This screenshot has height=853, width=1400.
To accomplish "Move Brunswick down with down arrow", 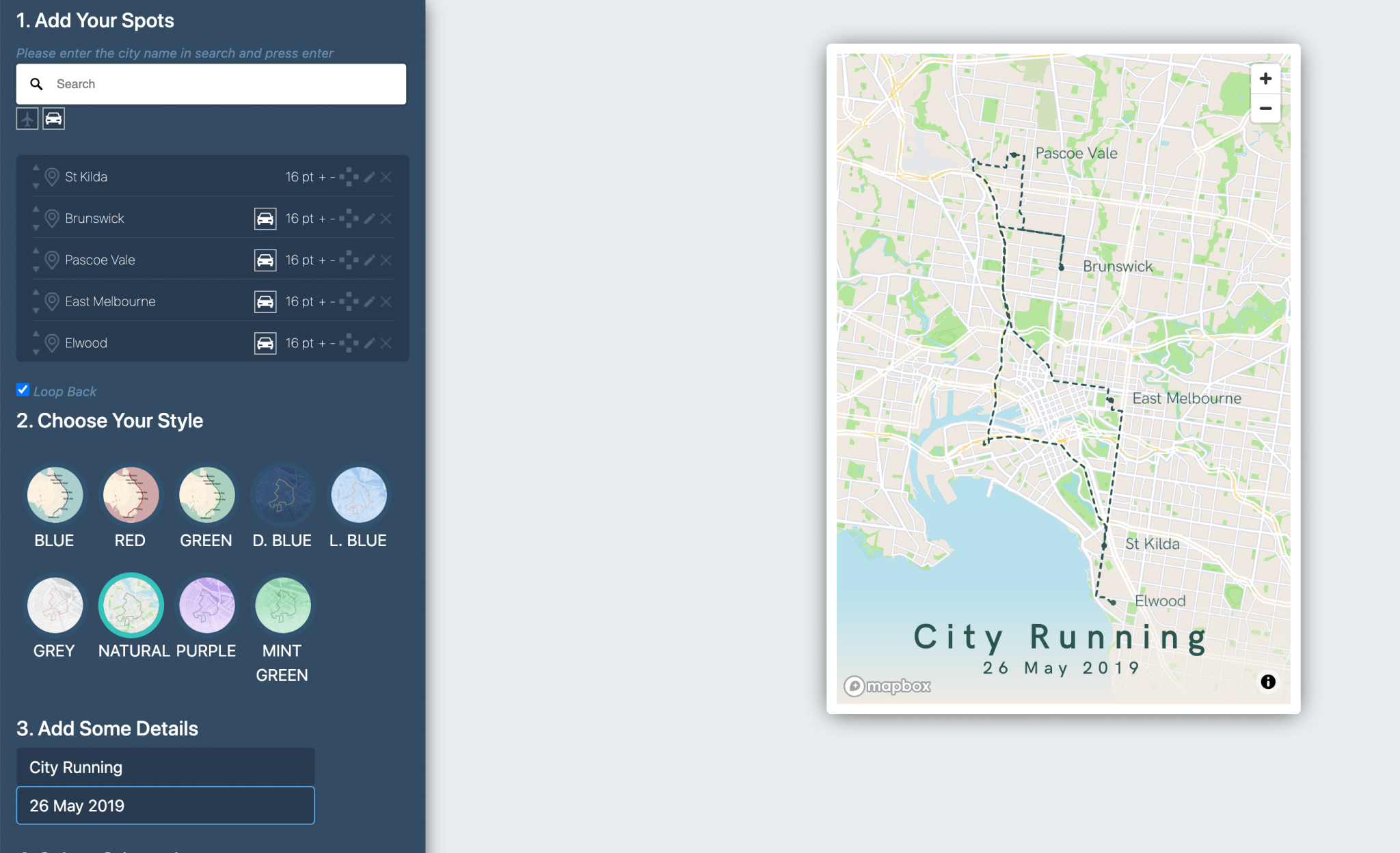I will coord(36,228).
